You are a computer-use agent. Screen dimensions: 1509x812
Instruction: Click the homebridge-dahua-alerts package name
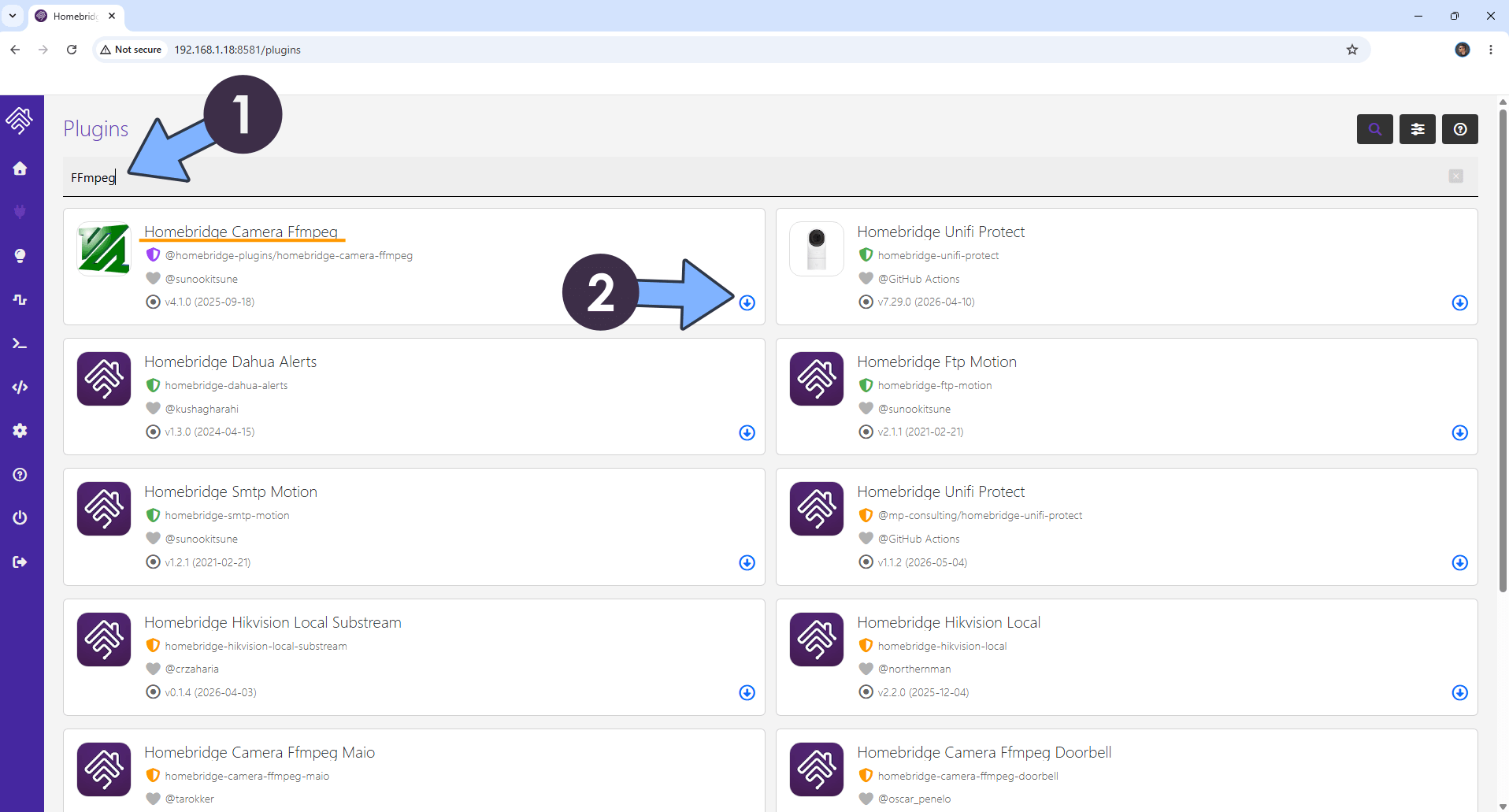click(x=226, y=385)
